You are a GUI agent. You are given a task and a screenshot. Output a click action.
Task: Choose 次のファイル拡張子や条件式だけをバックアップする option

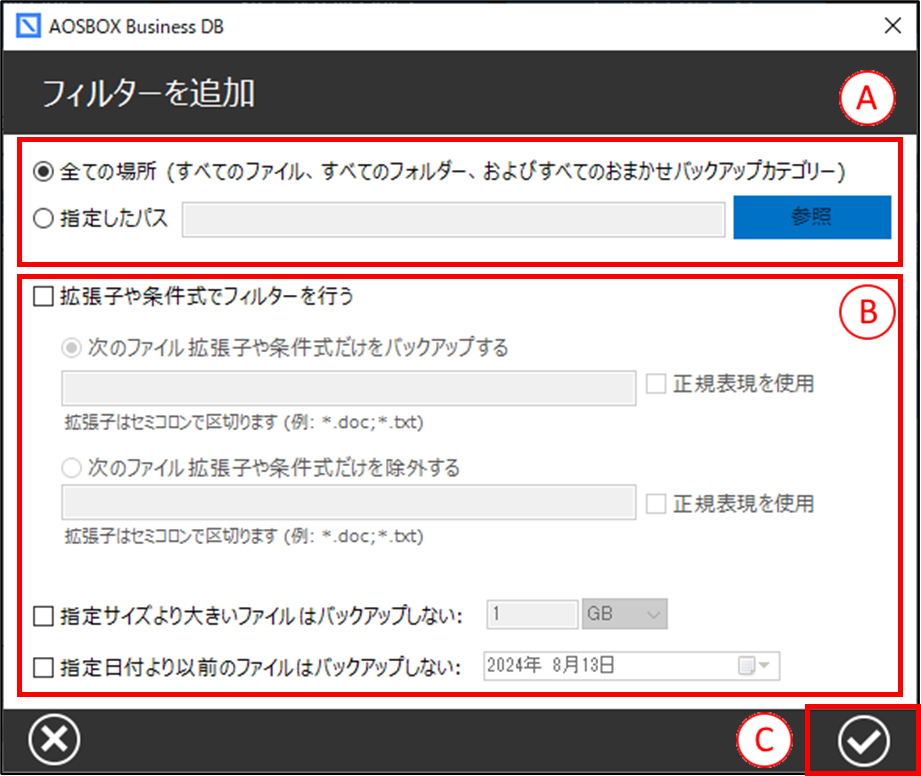(72, 348)
